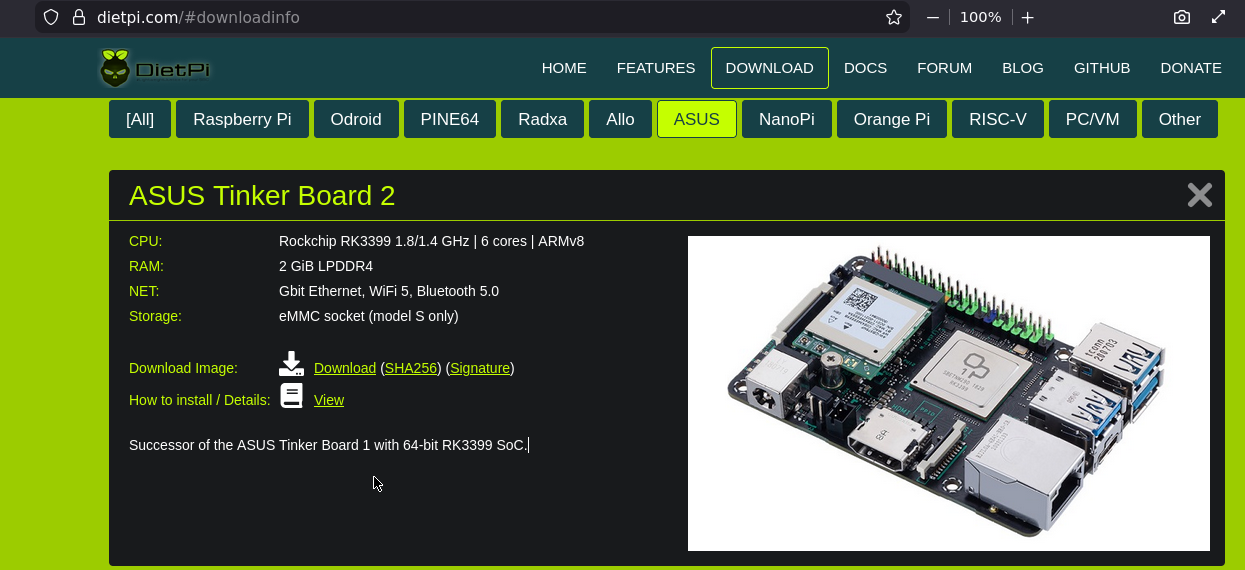This screenshot has width=1245, height=570.
Task: Zoom in with the plus button
Action: pos(1027,17)
